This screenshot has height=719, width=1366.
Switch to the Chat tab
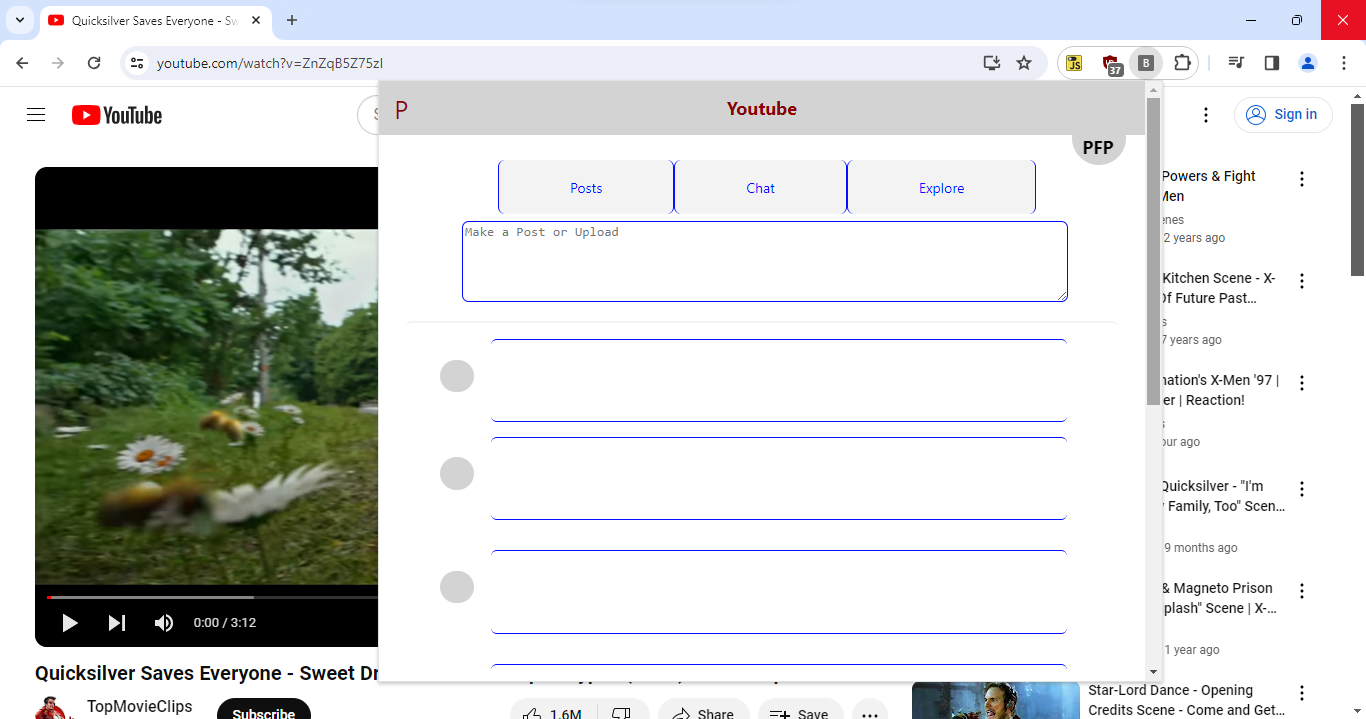(760, 188)
